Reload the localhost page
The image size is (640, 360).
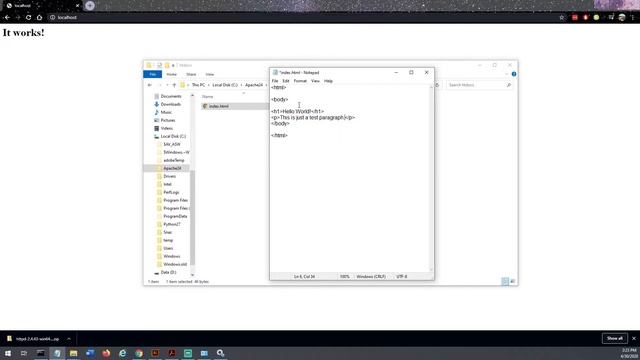(28, 18)
